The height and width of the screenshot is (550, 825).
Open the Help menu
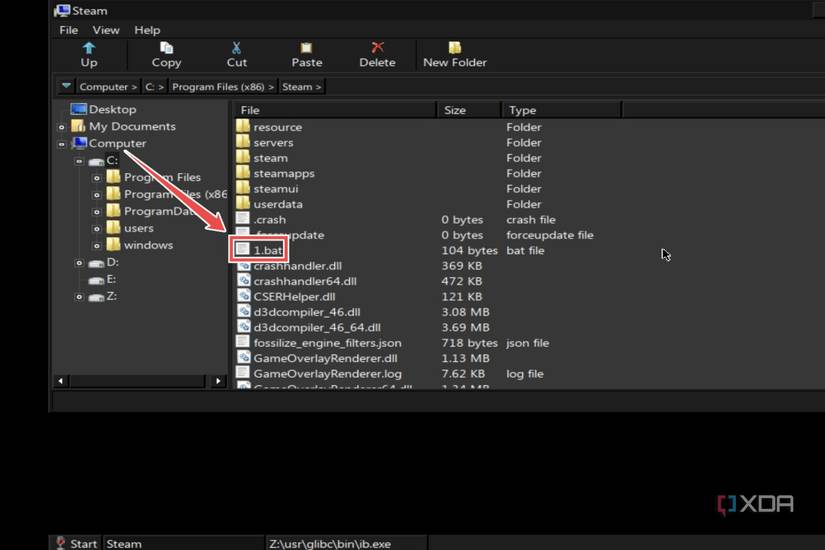point(147,30)
